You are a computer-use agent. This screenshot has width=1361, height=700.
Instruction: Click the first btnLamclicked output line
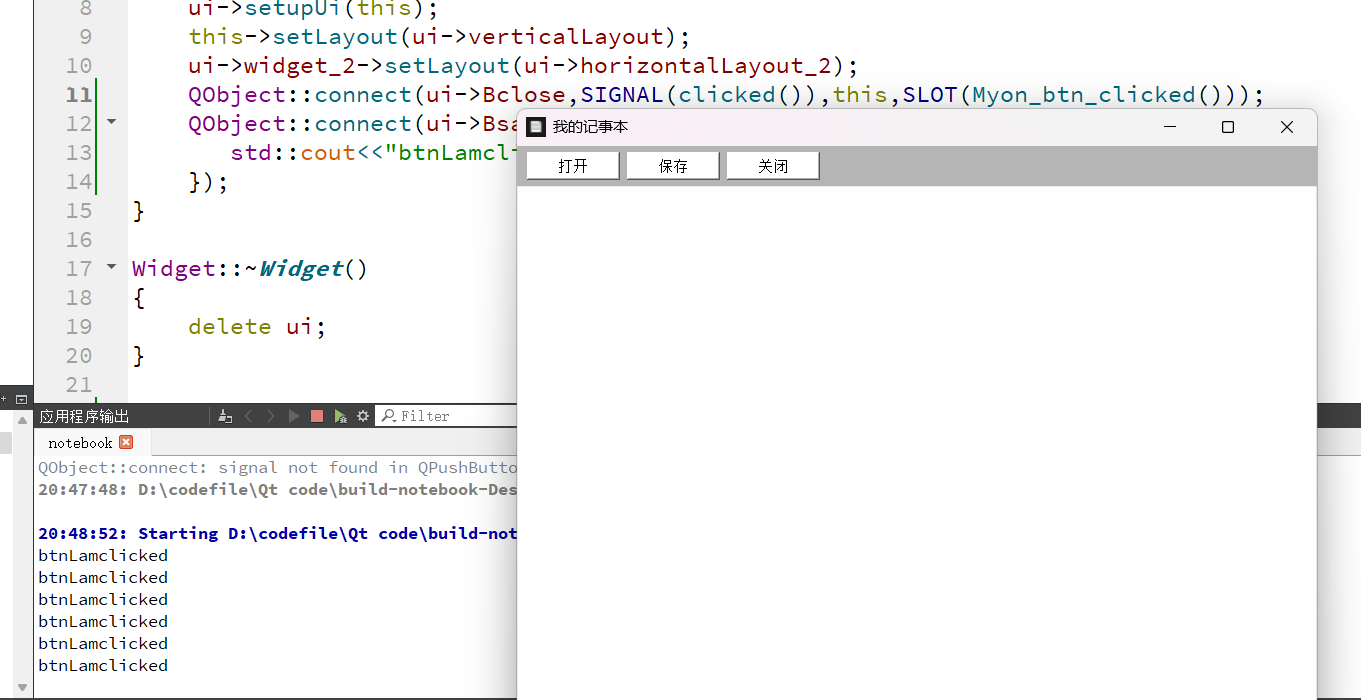pos(103,555)
